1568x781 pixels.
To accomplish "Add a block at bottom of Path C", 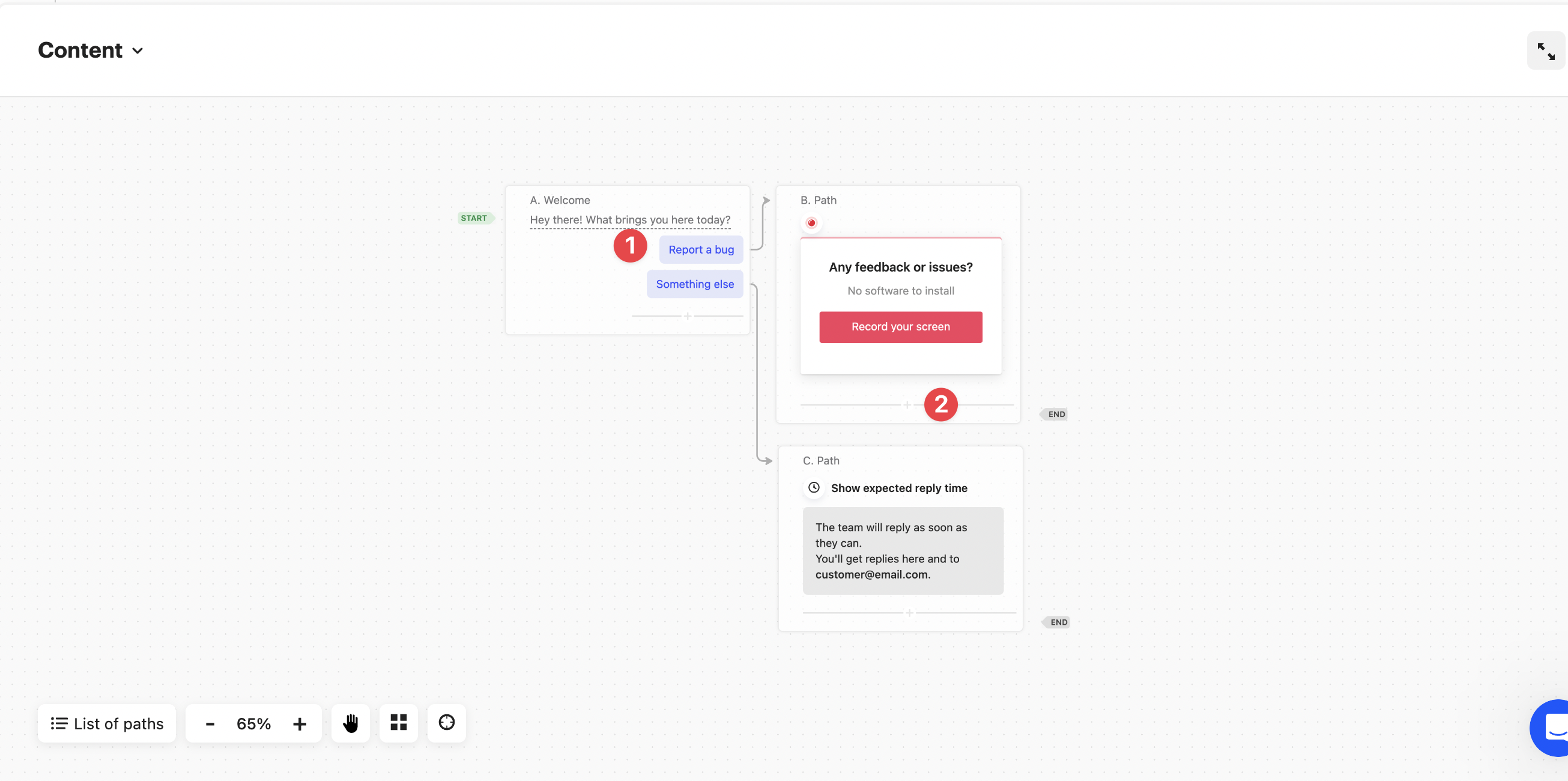I will pyautogui.click(x=909, y=613).
